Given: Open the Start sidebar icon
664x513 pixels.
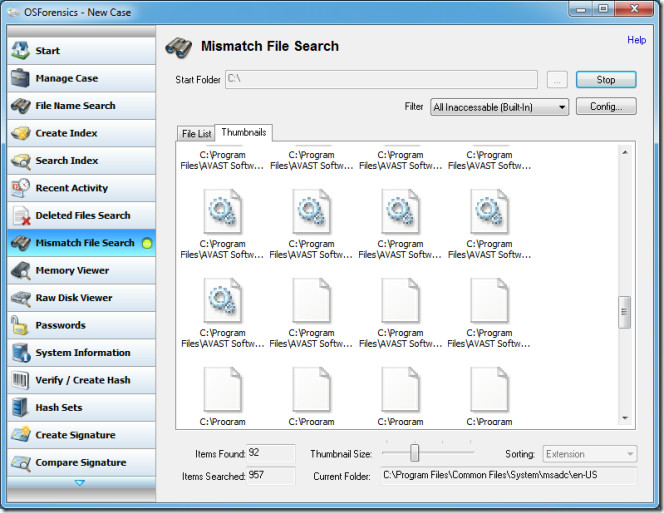Looking at the screenshot, I should point(20,50).
